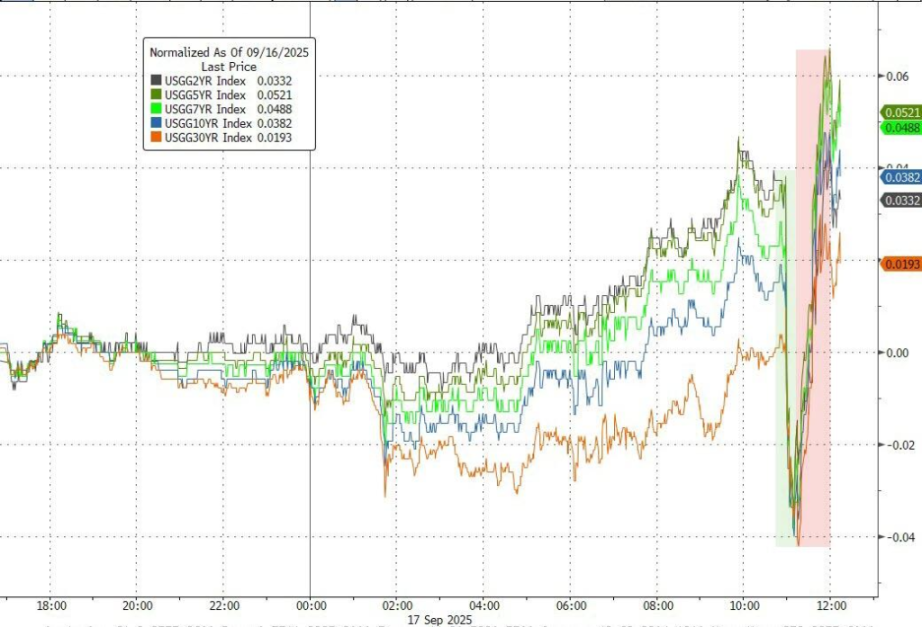Image resolution: width=922 pixels, height=627 pixels.
Task: Select the orange 0.0193 price tag
Action: 900,263
